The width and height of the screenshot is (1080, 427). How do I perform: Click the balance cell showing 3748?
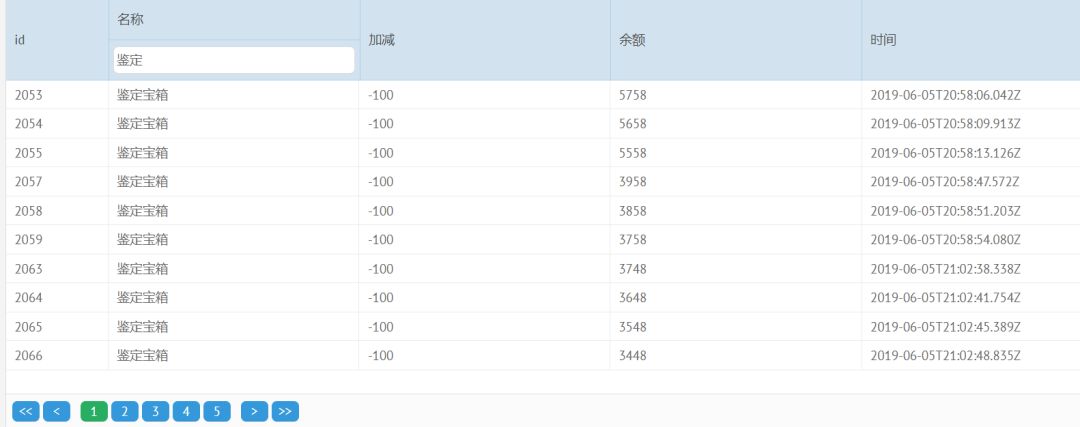[x=634, y=269]
